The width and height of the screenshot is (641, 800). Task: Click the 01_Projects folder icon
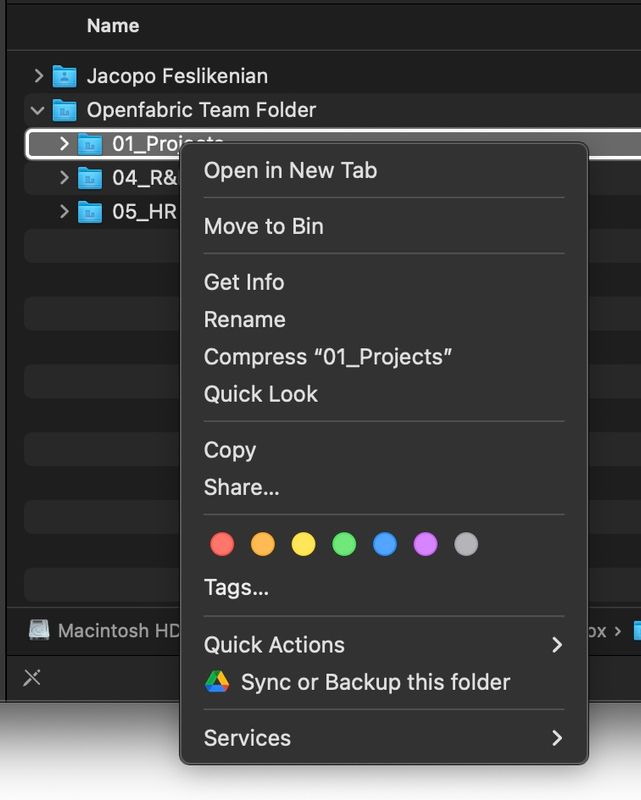[x=90, y=144]
